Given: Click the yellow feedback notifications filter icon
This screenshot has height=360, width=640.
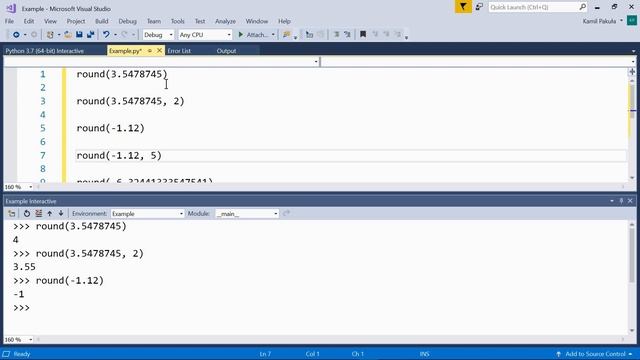Looking at the screenshot, I should pyautogui.click(x=463, y=7).
